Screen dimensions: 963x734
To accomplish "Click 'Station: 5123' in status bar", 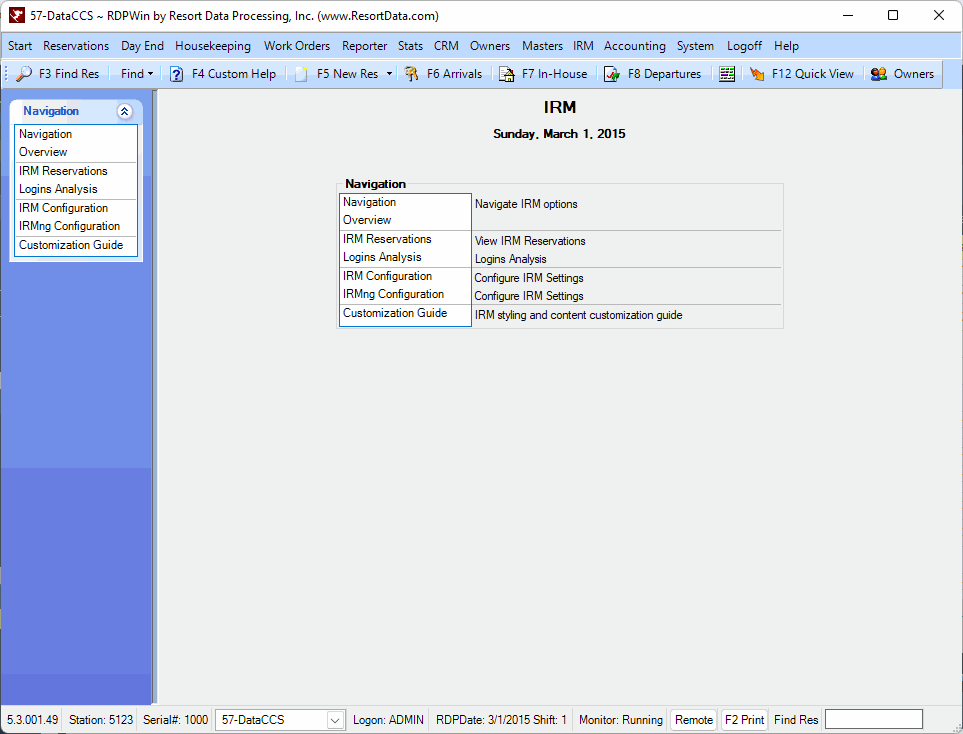I will pyautogui.click(x=101, y=720).
